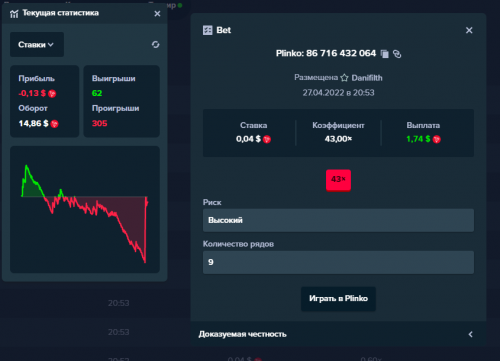Image resolution: width=500 pixels, height=361 pixels.
Task: Click the Играть в Plinko button
Action: (338, 299)
